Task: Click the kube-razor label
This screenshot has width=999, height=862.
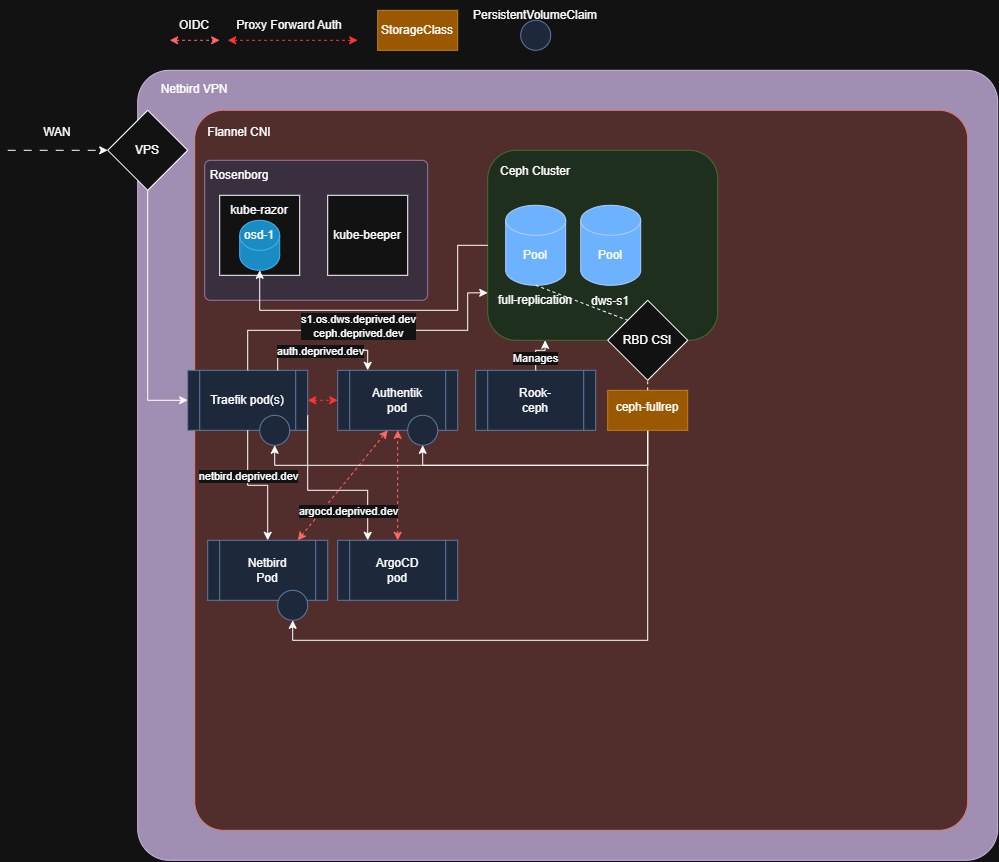Action: (259, 210)
